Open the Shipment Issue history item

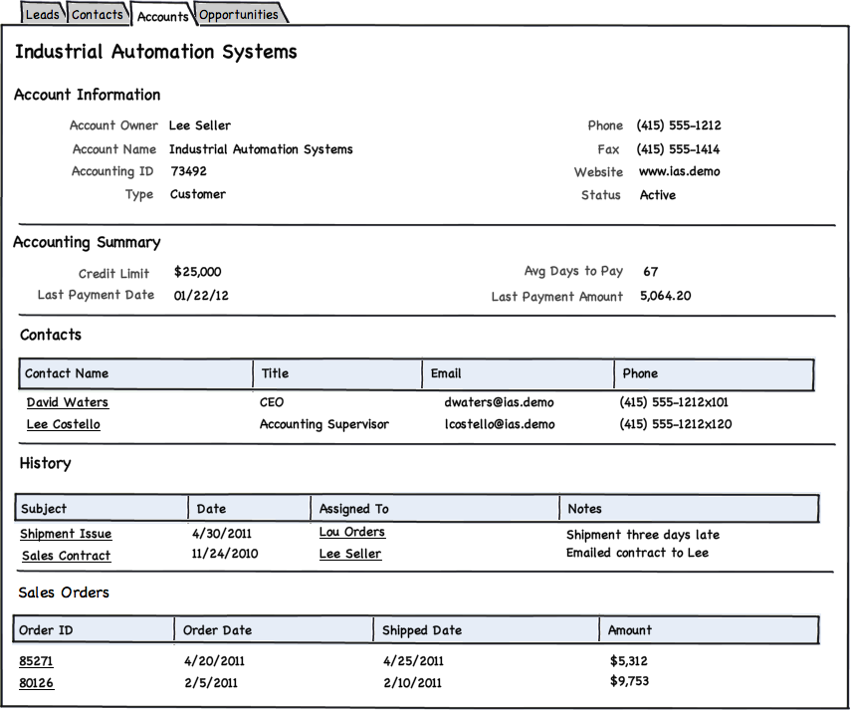(x=66, y=534)
